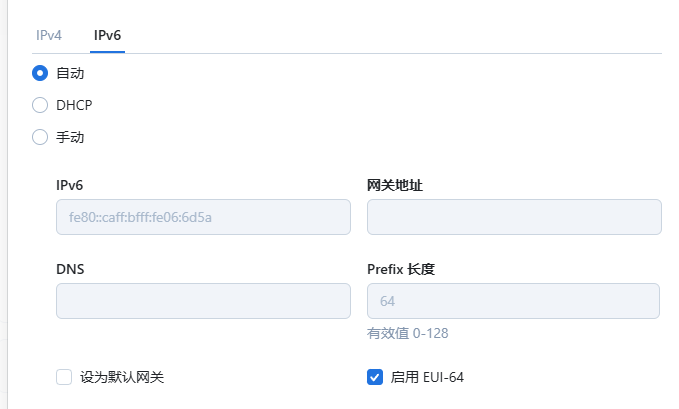Switch to the IPv4 tab
The image size is (679, 409).
point(49,35)
